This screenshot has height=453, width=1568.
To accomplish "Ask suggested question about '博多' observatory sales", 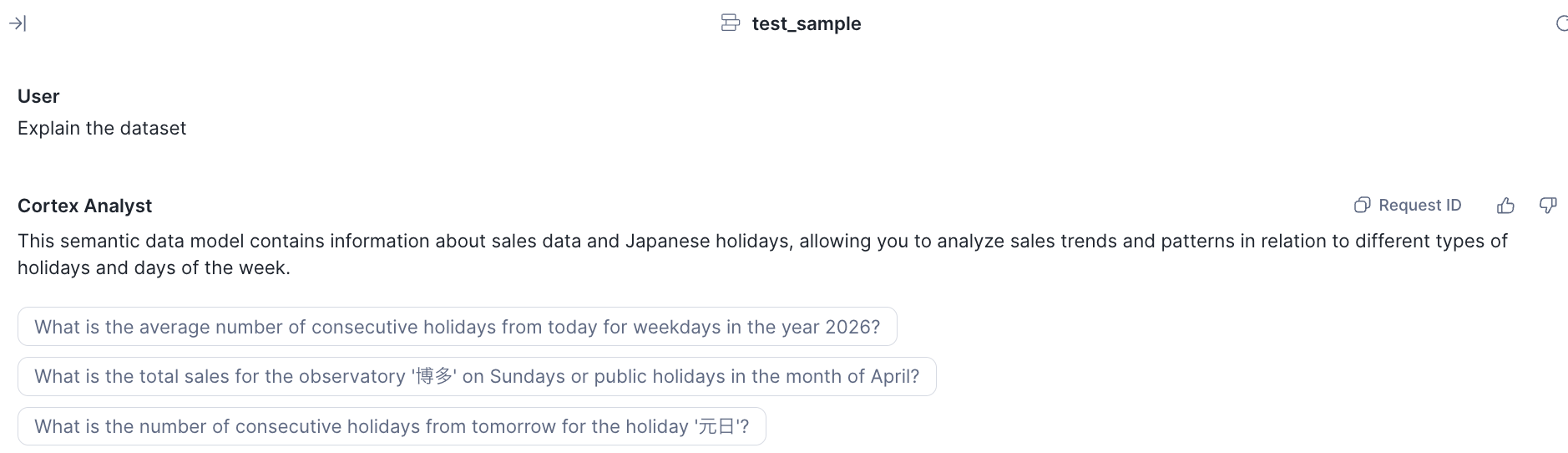I will coord(477,376).
